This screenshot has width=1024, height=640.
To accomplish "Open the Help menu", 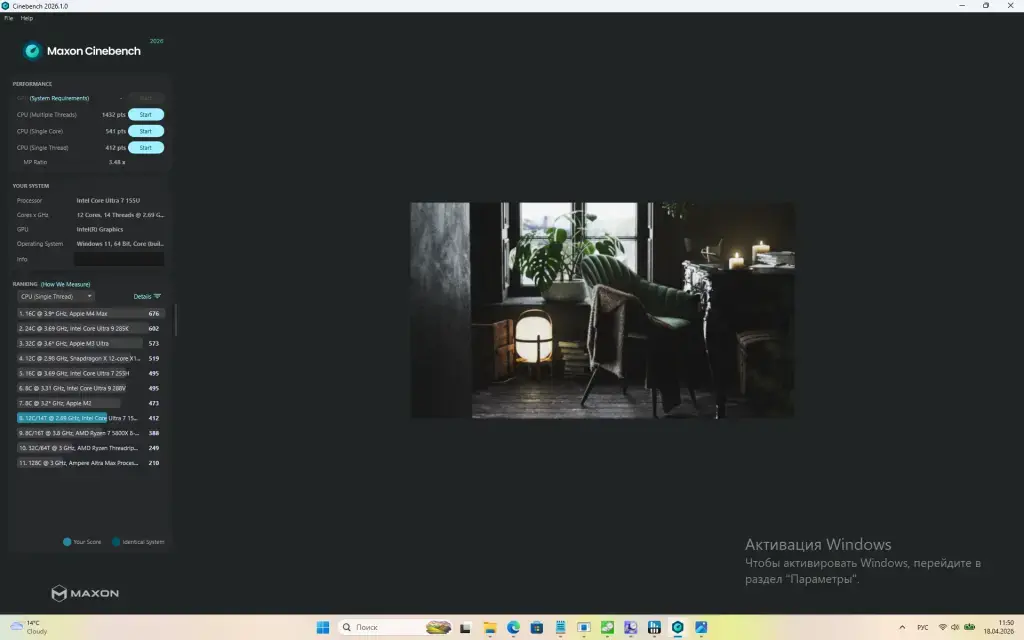I will pos(27,18).
